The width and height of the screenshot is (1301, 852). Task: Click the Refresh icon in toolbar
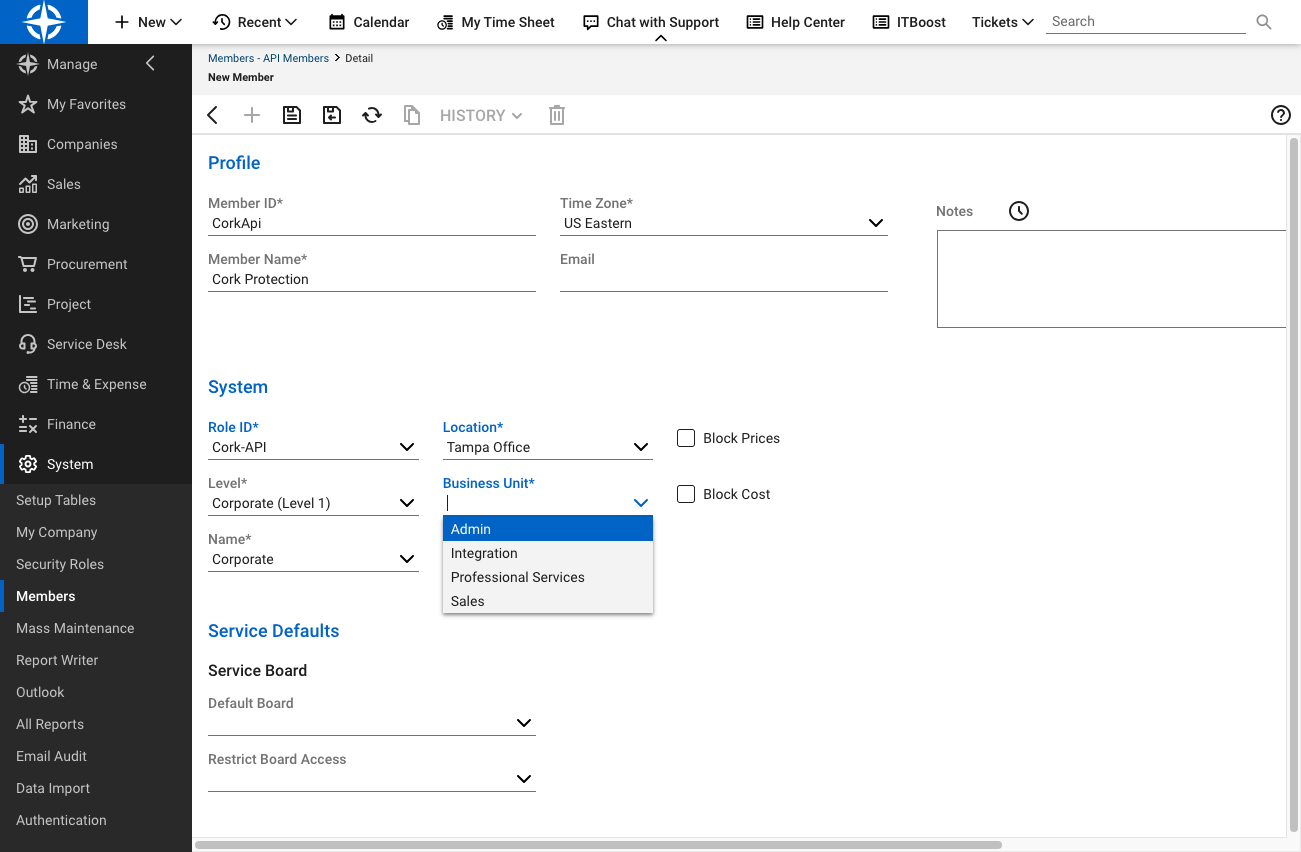[372, 115]
